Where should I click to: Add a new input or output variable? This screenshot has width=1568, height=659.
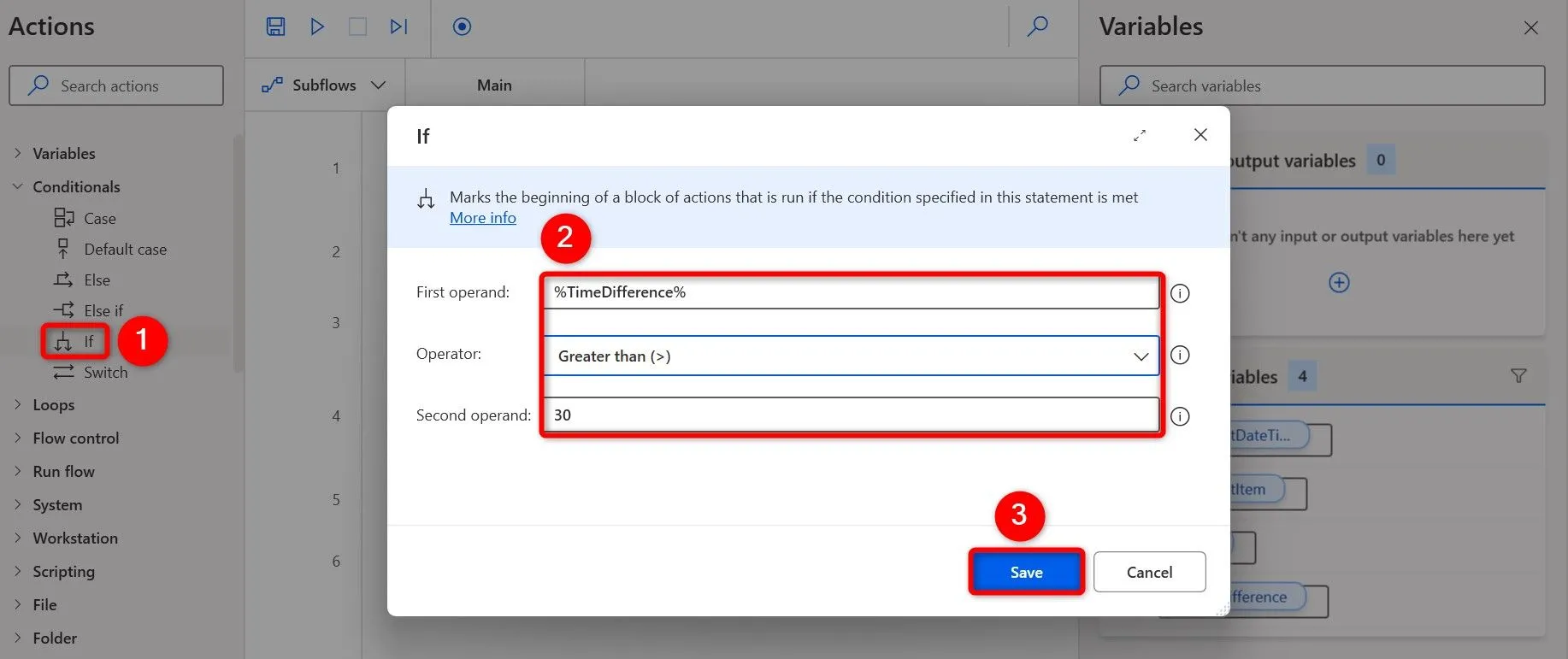pyautogui.click(x=1339, y=283)
